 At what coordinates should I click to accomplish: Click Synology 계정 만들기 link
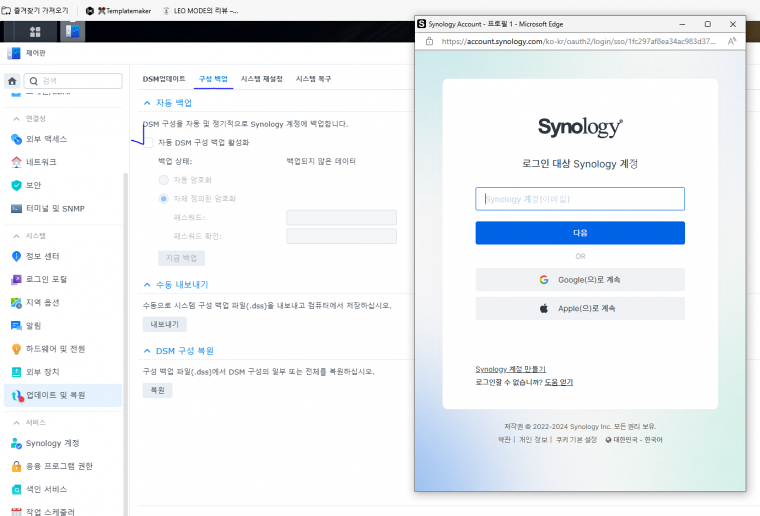click(x=510, y=369)
